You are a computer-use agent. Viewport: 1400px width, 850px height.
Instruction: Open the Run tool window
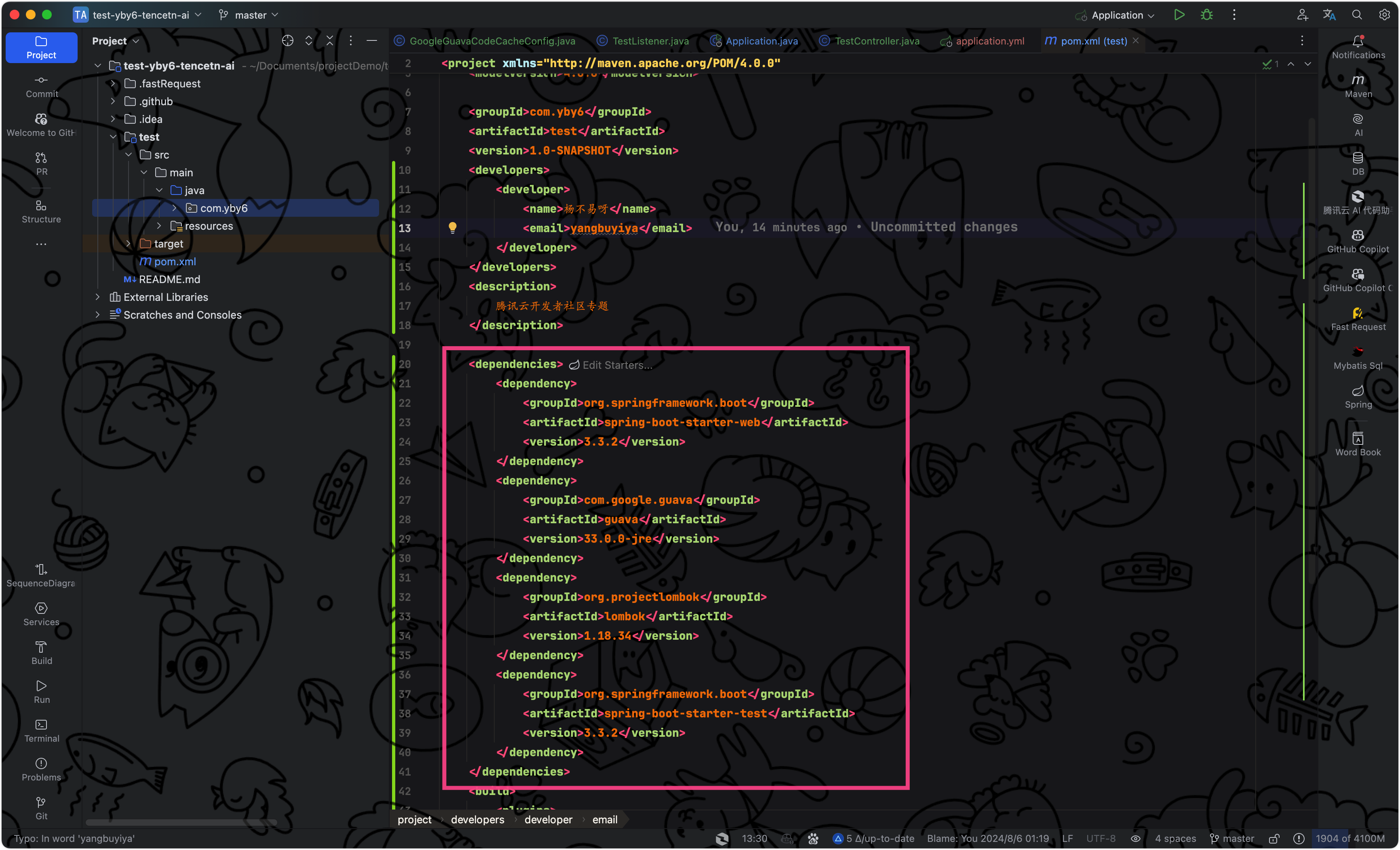[42, 691]
